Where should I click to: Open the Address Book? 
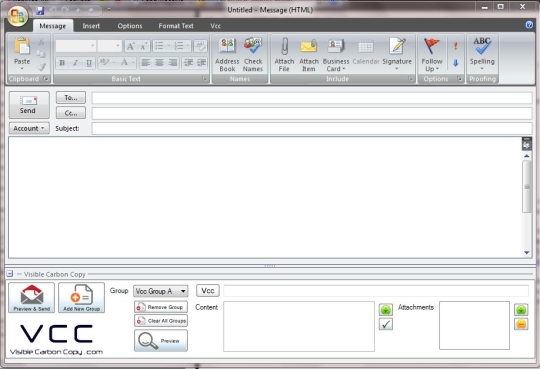227,54
